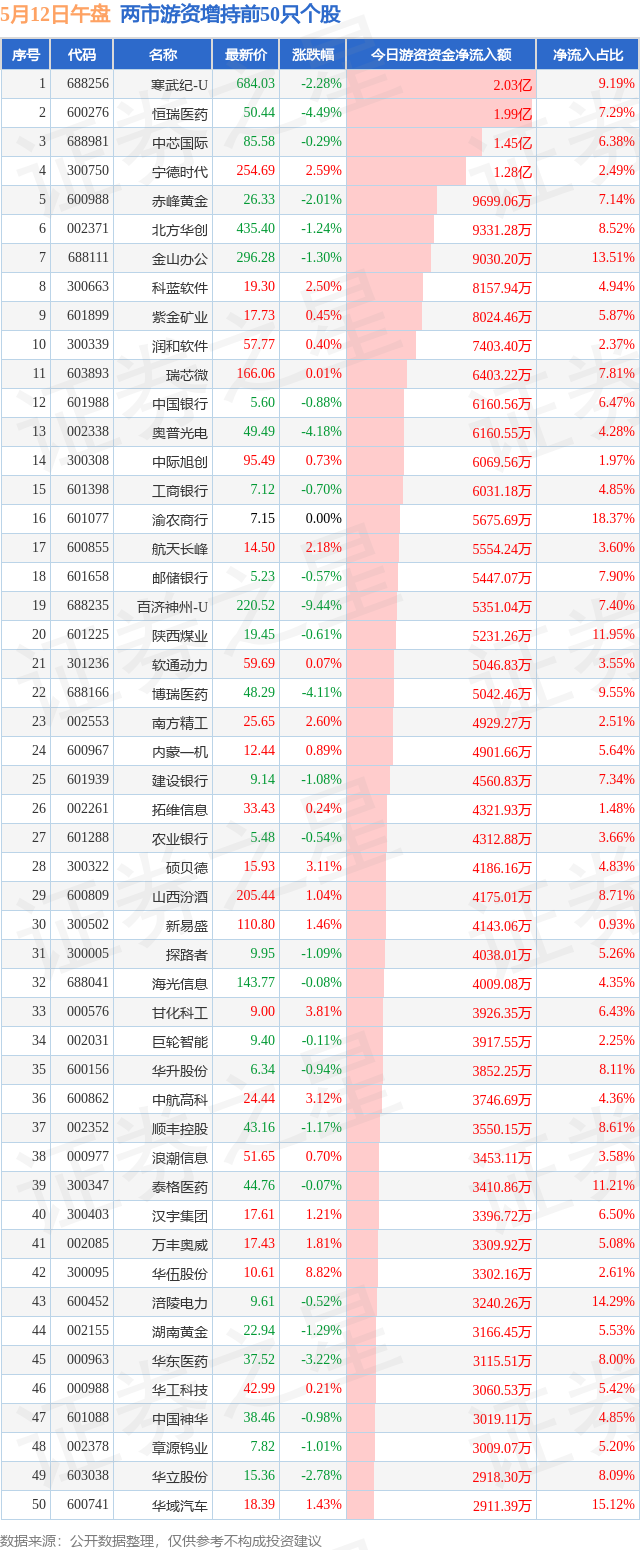Select stock name 涪陵电力

coord(180,1302)
